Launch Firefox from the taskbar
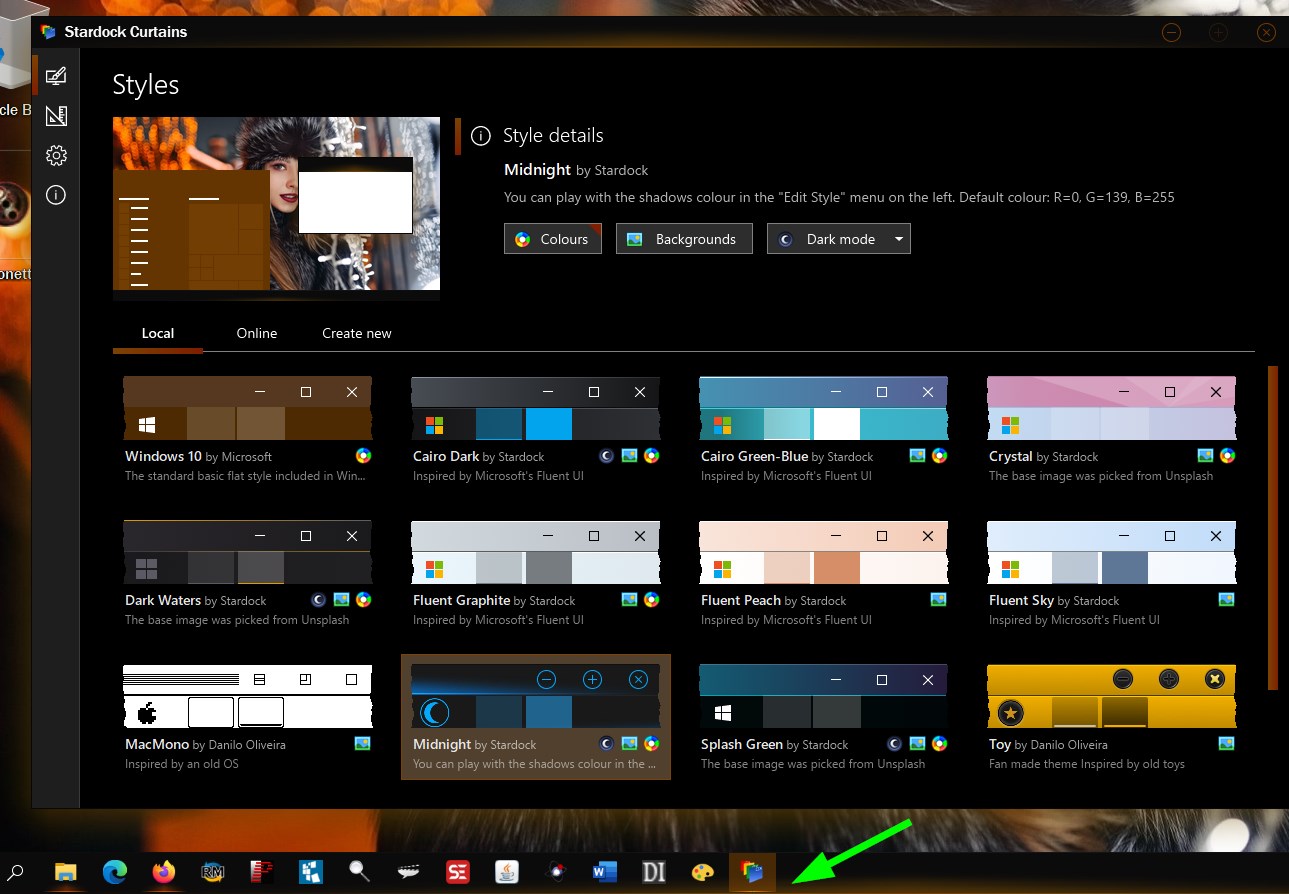The width and height of the screenshot is (1289, 894). 164,872
